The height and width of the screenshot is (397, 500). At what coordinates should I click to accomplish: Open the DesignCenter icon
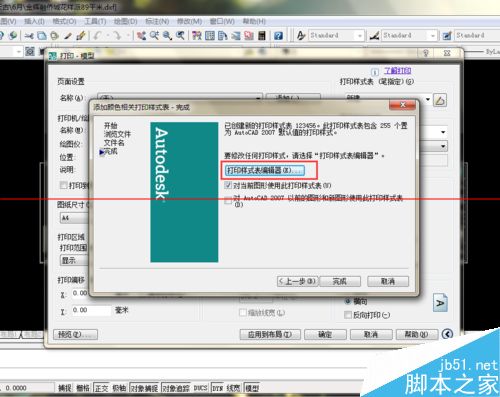pyautogui.click(x=210, y=35)
